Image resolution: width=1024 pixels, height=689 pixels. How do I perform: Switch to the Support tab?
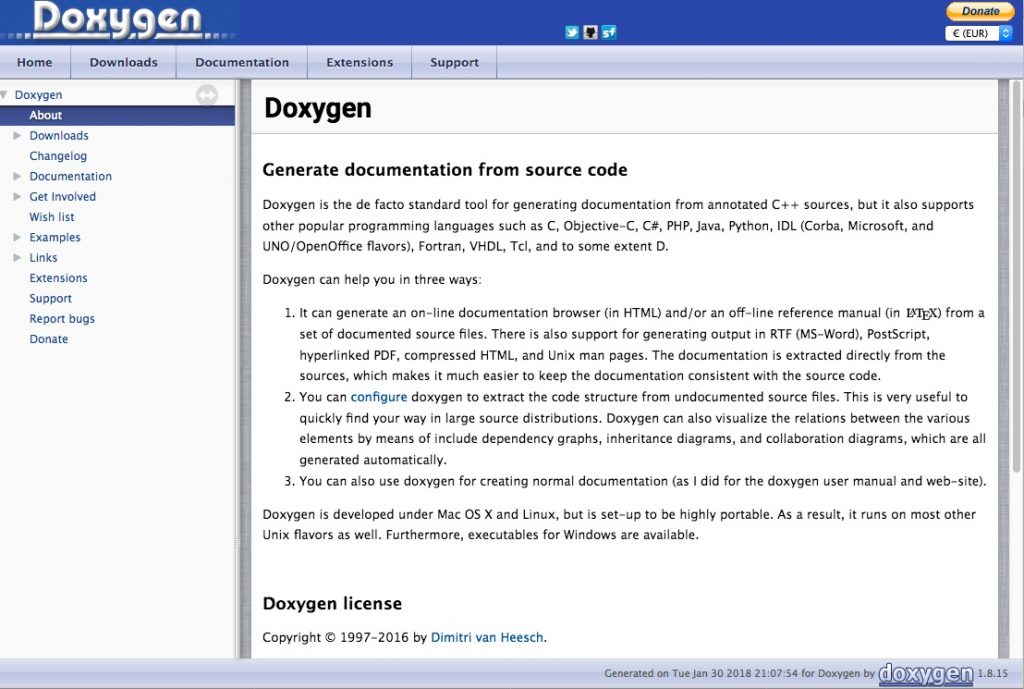coord(454,61)
